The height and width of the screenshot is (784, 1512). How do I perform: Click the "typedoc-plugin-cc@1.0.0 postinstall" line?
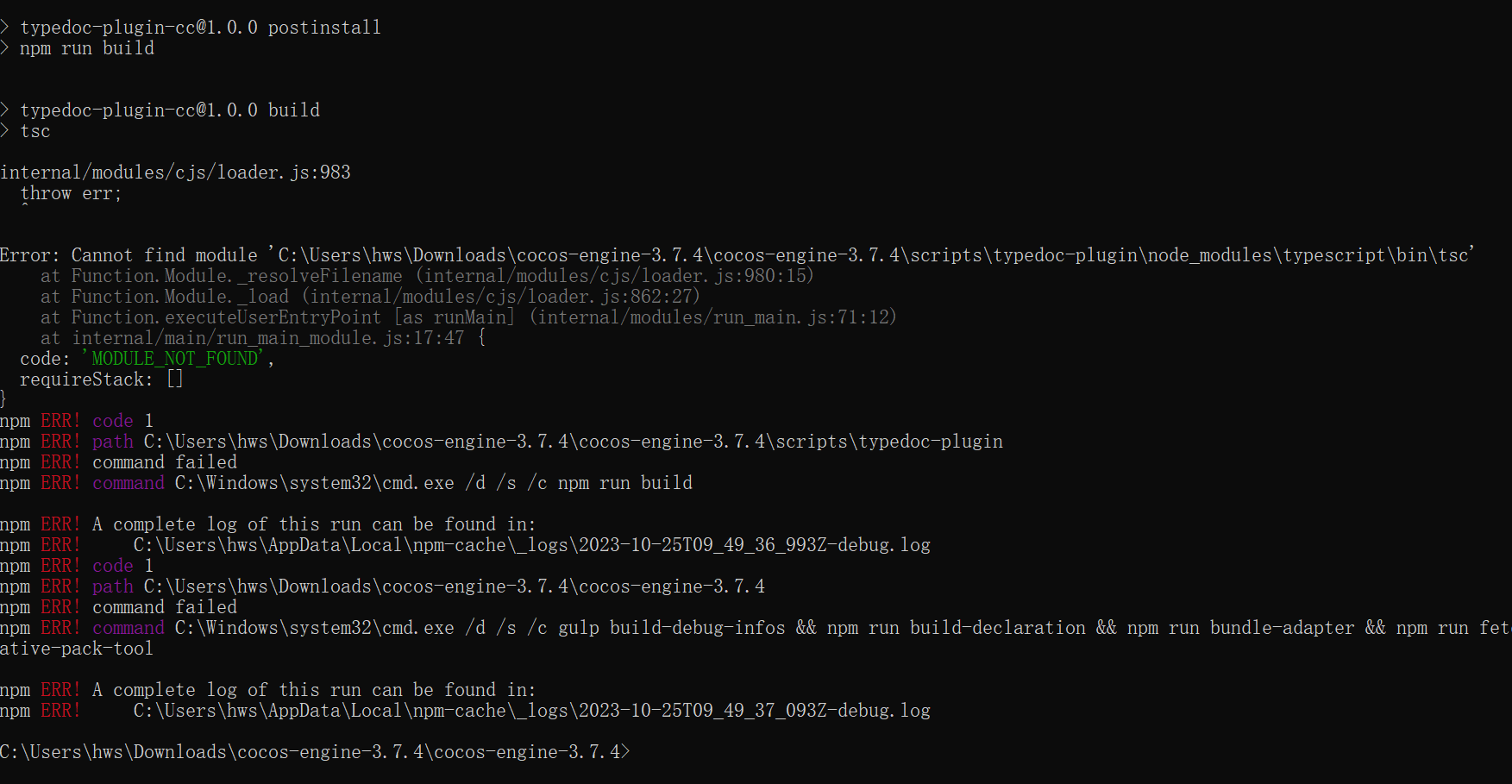pos(200,28)
